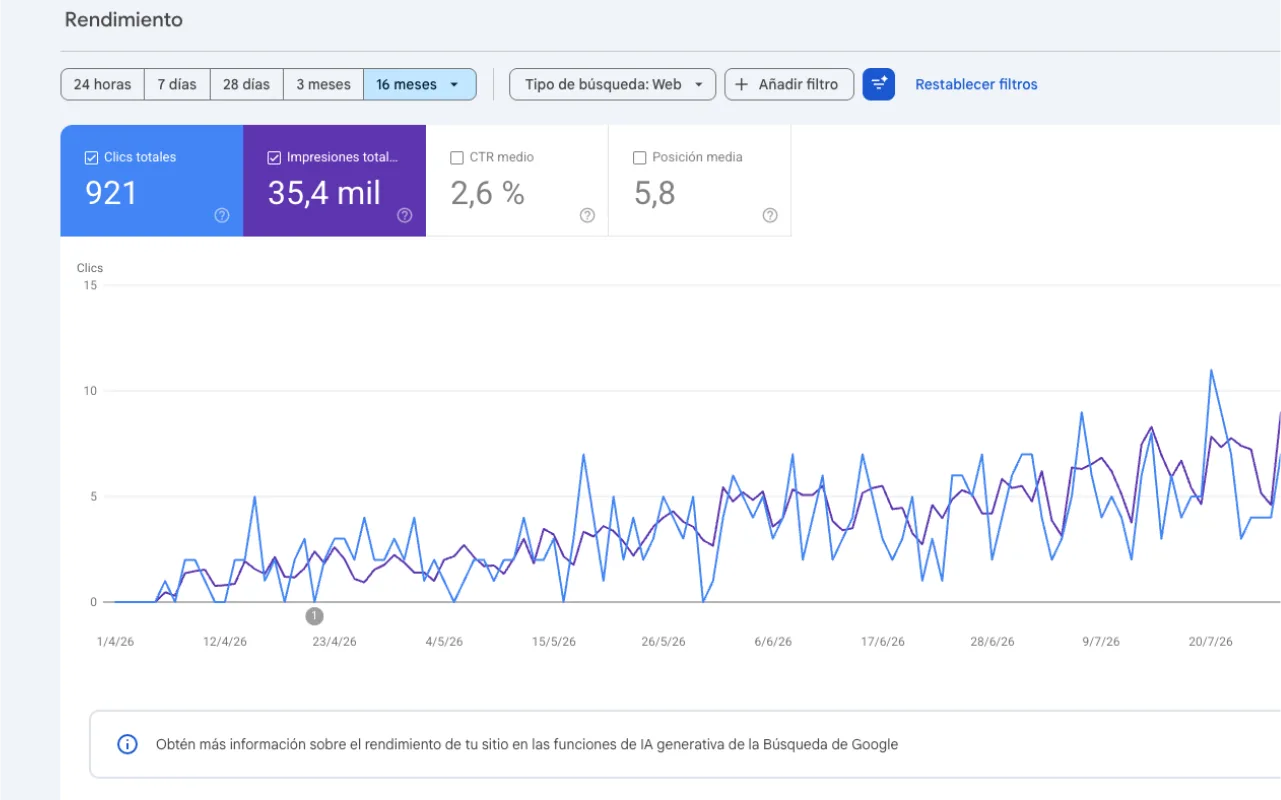Uncheck the Clics totales checkbox
1281x800 pixels.
click(91, 157)
